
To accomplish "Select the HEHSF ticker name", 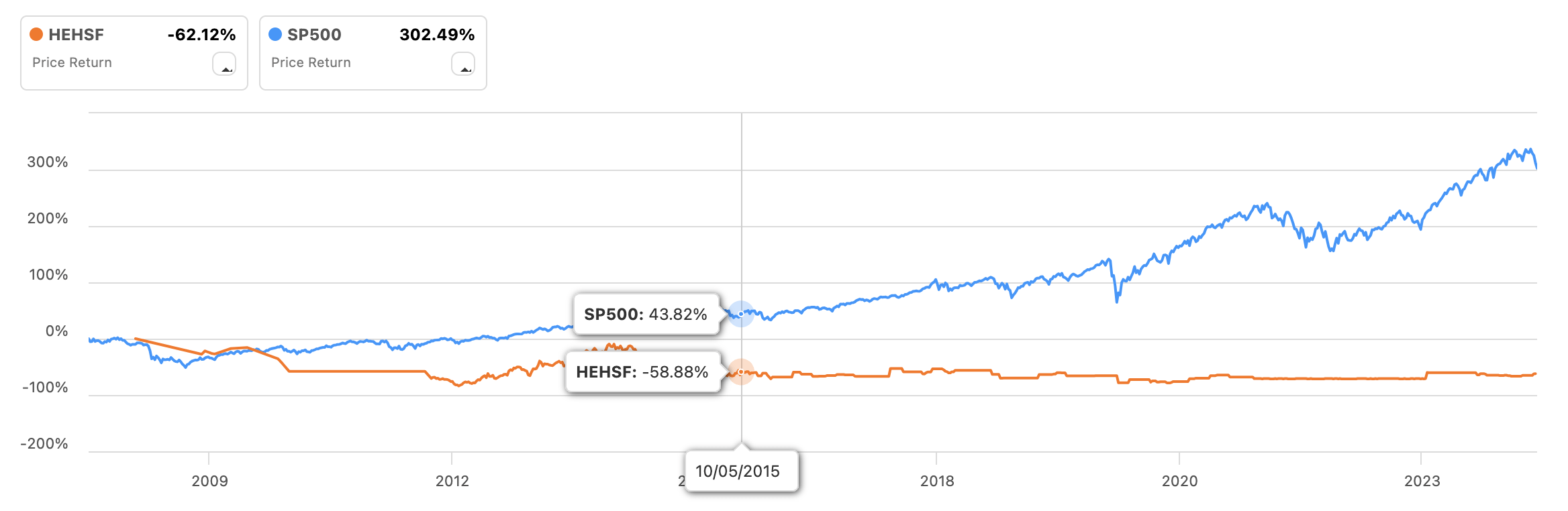I will pyautogui.click(x=76, y=35).
